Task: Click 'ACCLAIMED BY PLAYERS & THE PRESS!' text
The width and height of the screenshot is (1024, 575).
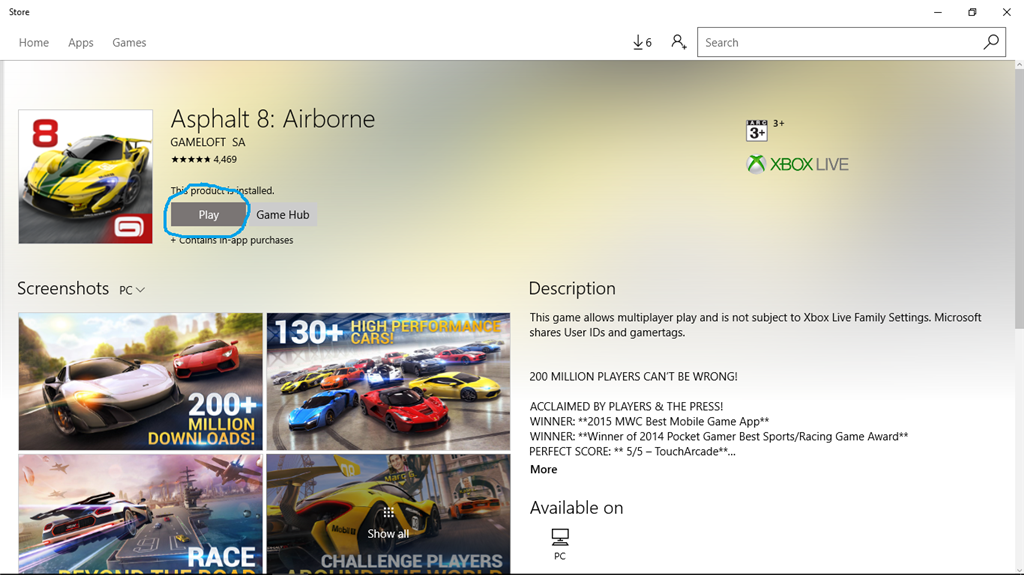Action: pyautogui.click(x=626, y=406)
